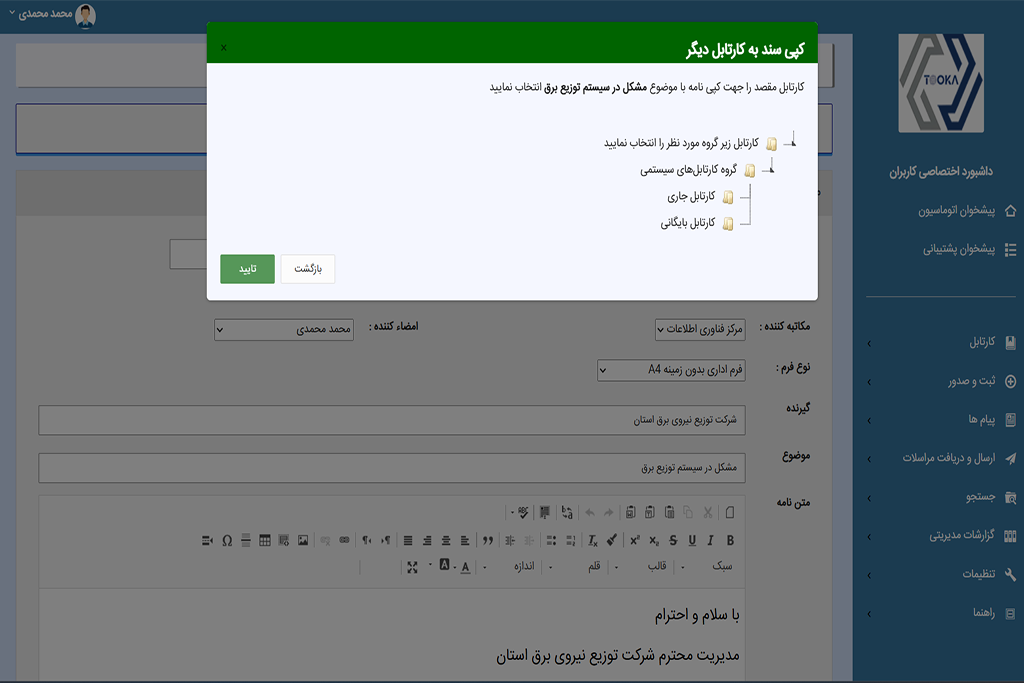
Task: Open the امضاء کننده signer dropdown
Action: 284,329
